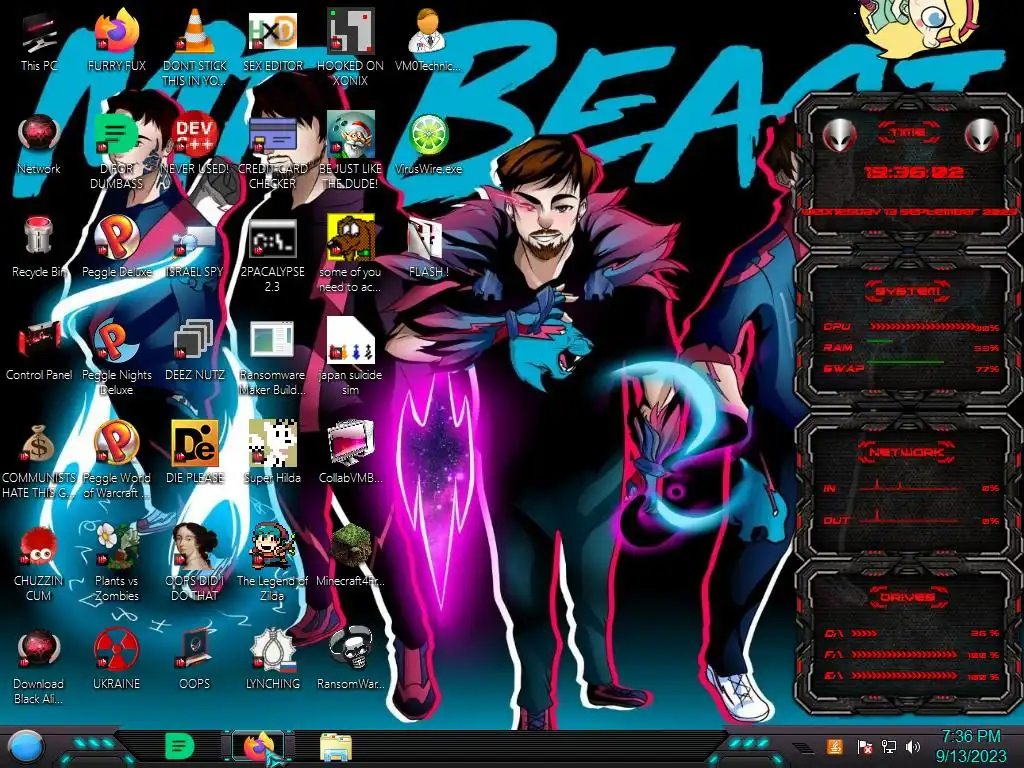Select the ISRAEL SPY shortcut
The width and height of the screenshot is (1024, 768).
click(195, 240)
